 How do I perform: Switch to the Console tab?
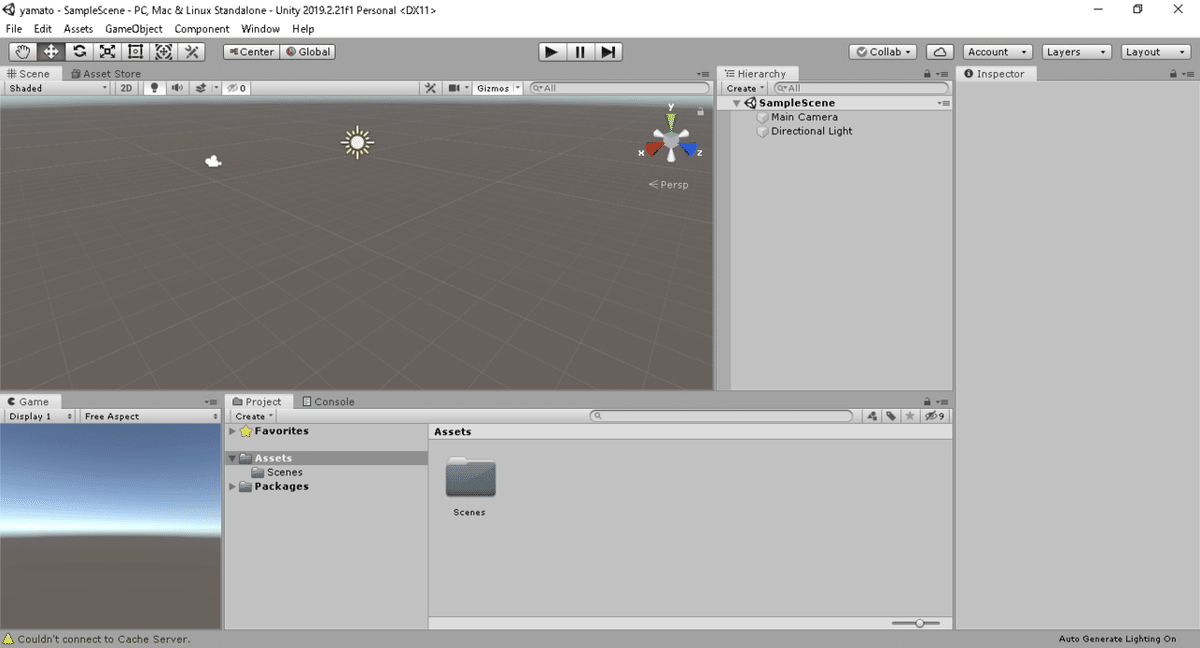(328, 402)
